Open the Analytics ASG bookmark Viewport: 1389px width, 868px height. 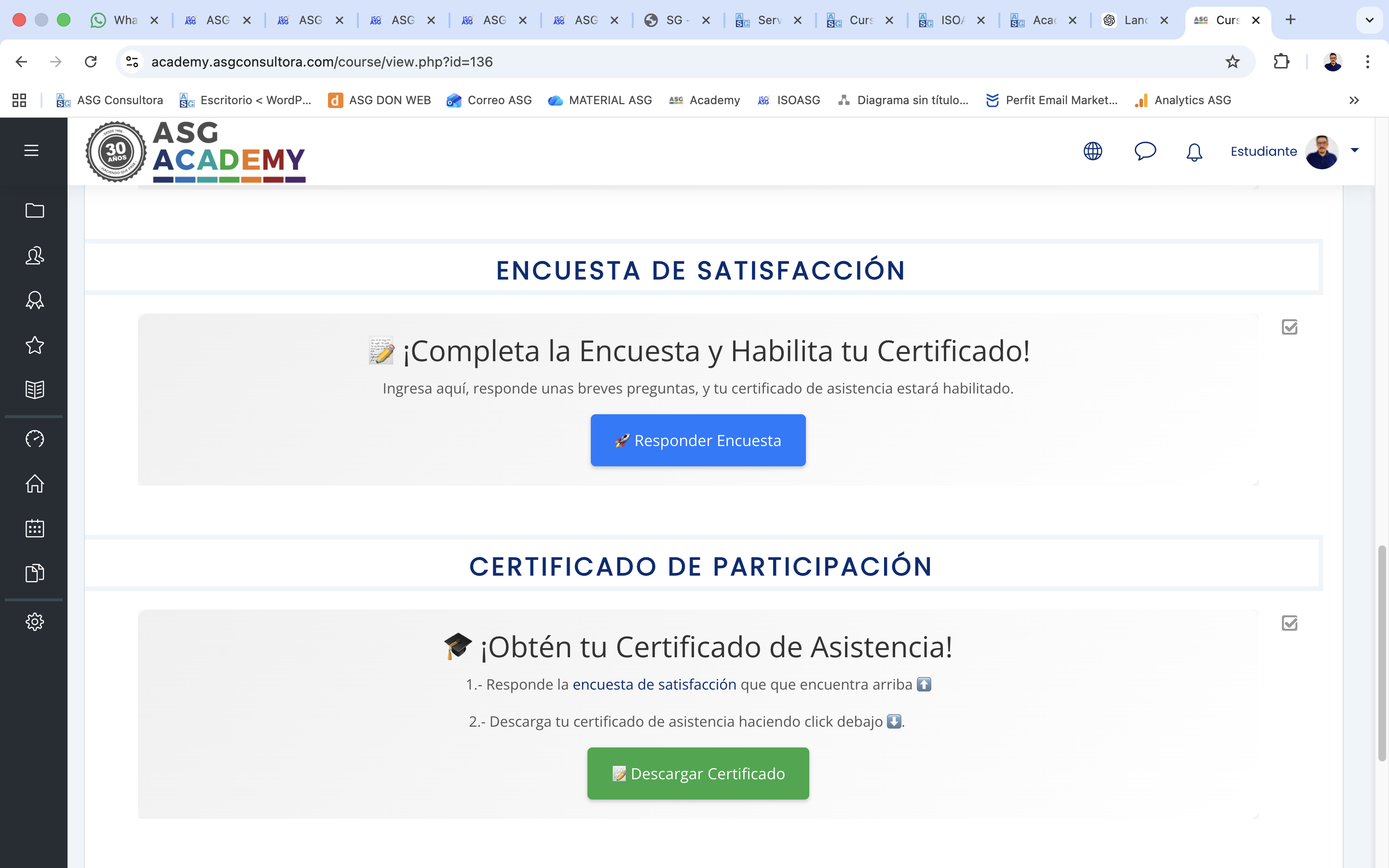1183,100
